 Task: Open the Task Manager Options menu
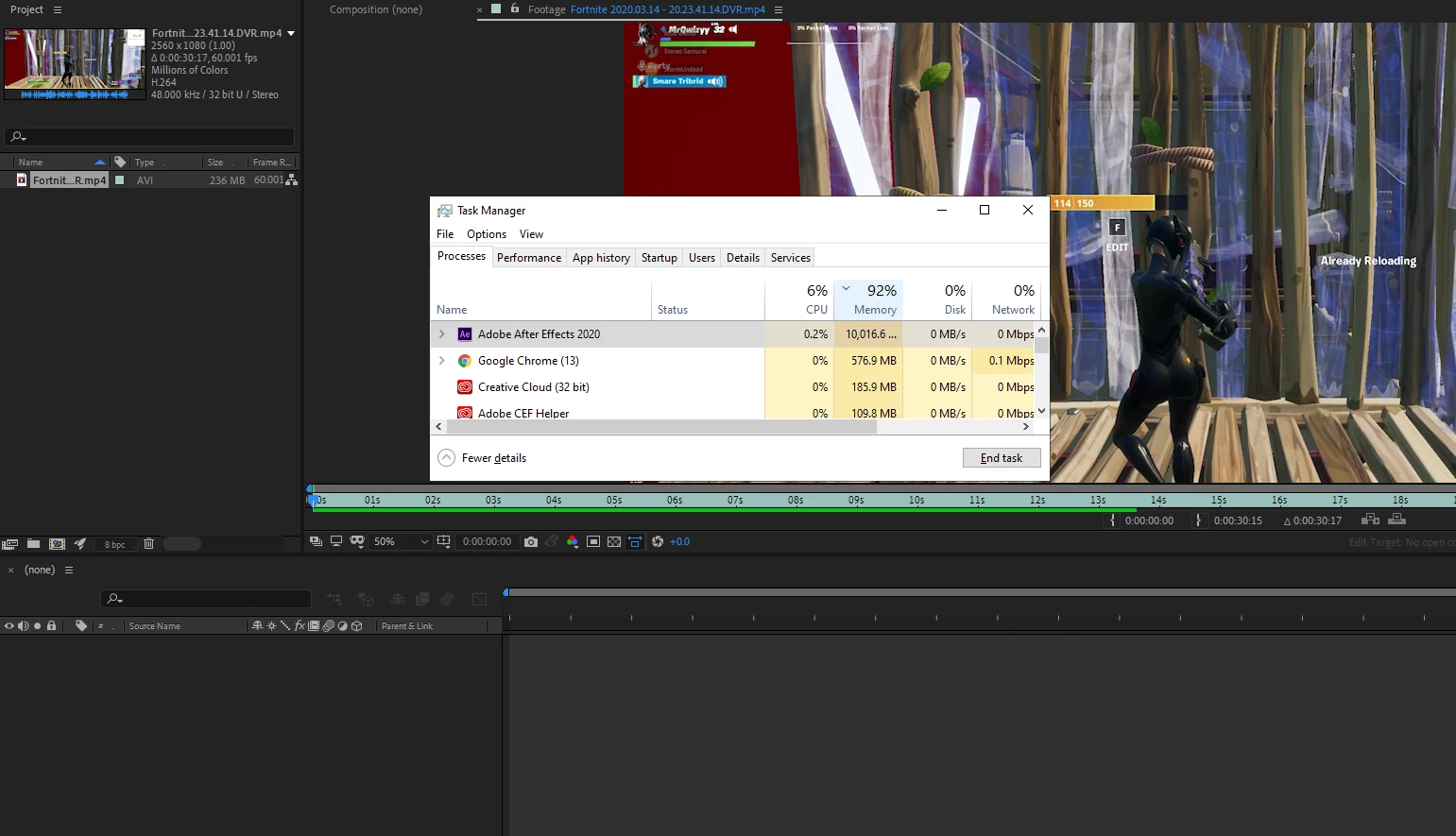click(x=487, y=234)
